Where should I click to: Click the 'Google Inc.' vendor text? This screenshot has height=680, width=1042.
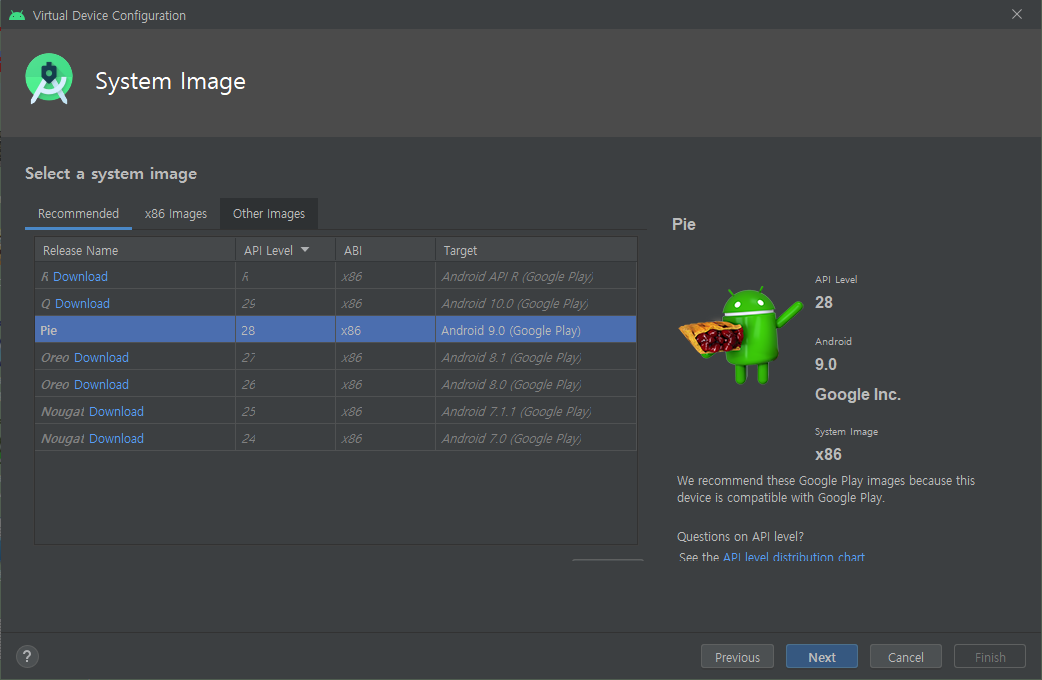(x=858, y=394)
